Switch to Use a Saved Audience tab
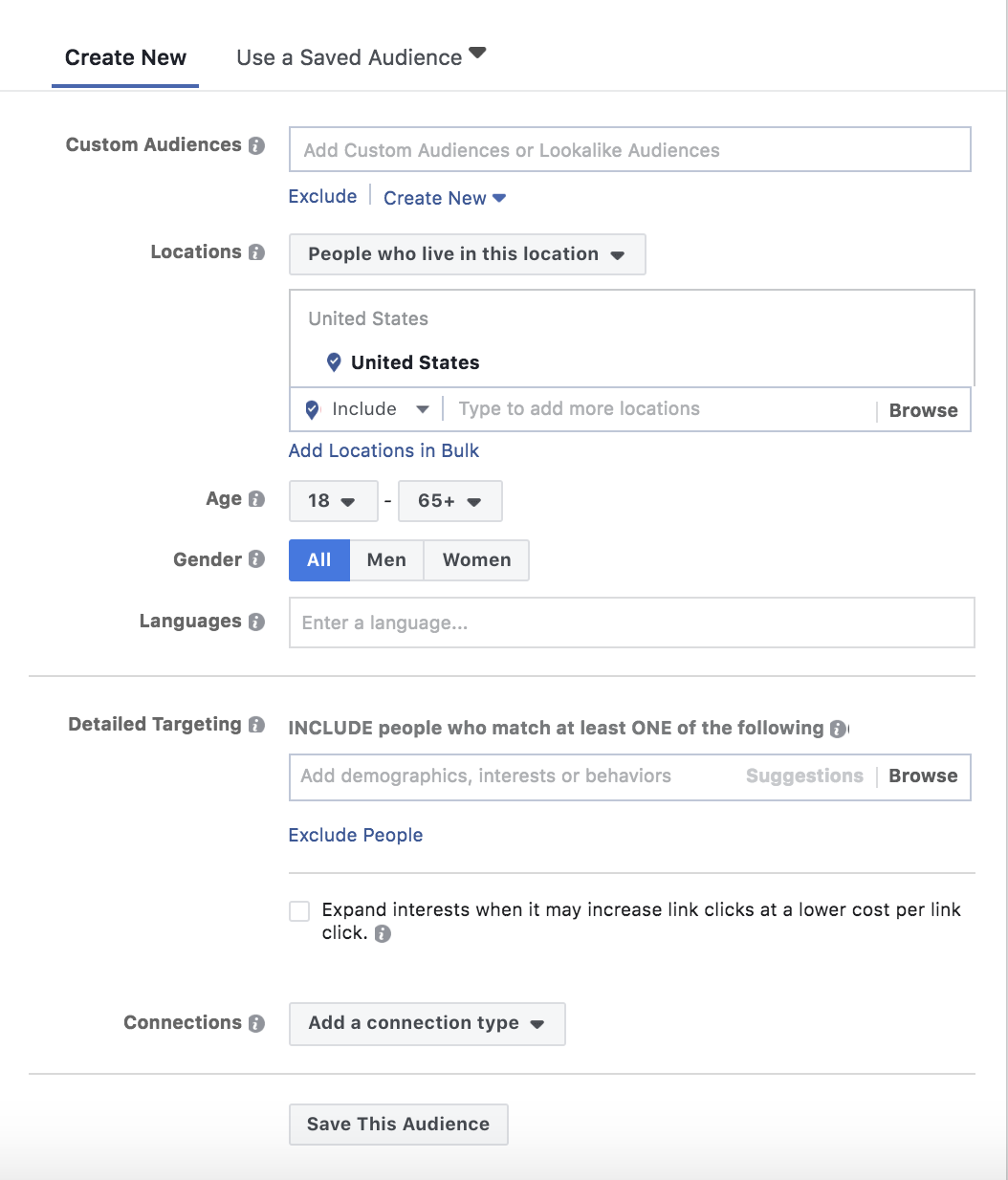The image size is (1008, 1180). coord(361,57)
